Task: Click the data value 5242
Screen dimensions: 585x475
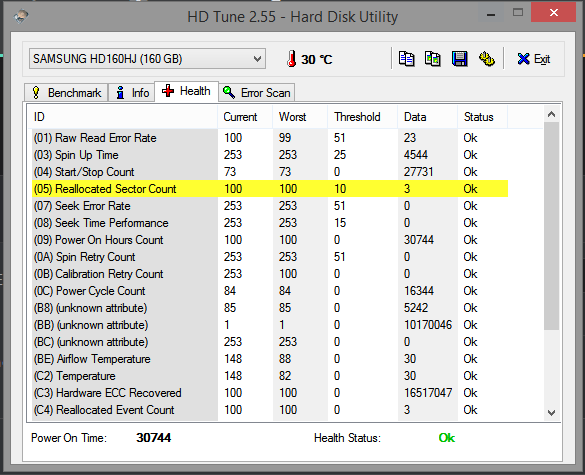Action: [x=416, y=308]
